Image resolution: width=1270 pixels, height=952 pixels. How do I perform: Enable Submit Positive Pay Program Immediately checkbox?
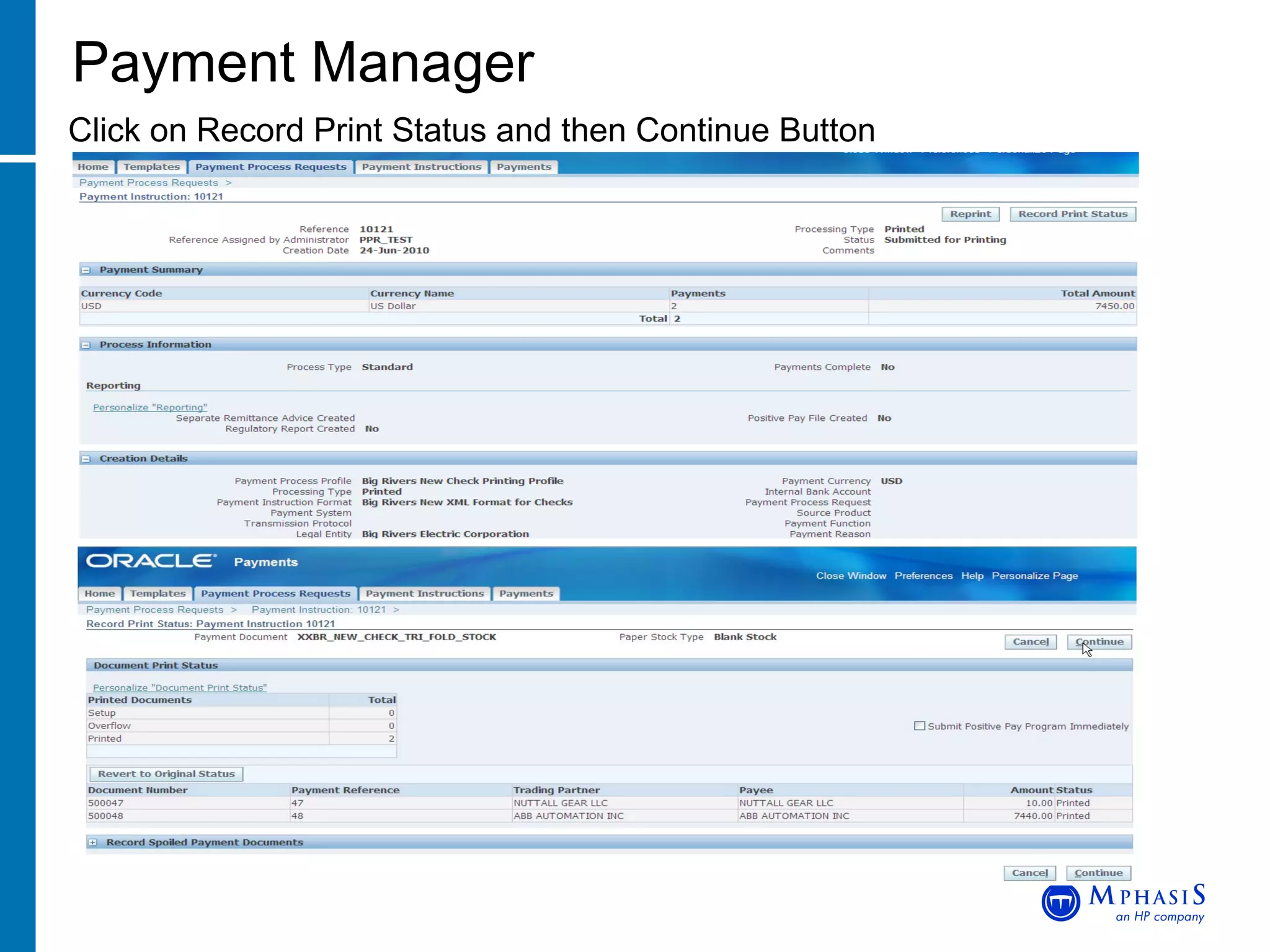920,726
